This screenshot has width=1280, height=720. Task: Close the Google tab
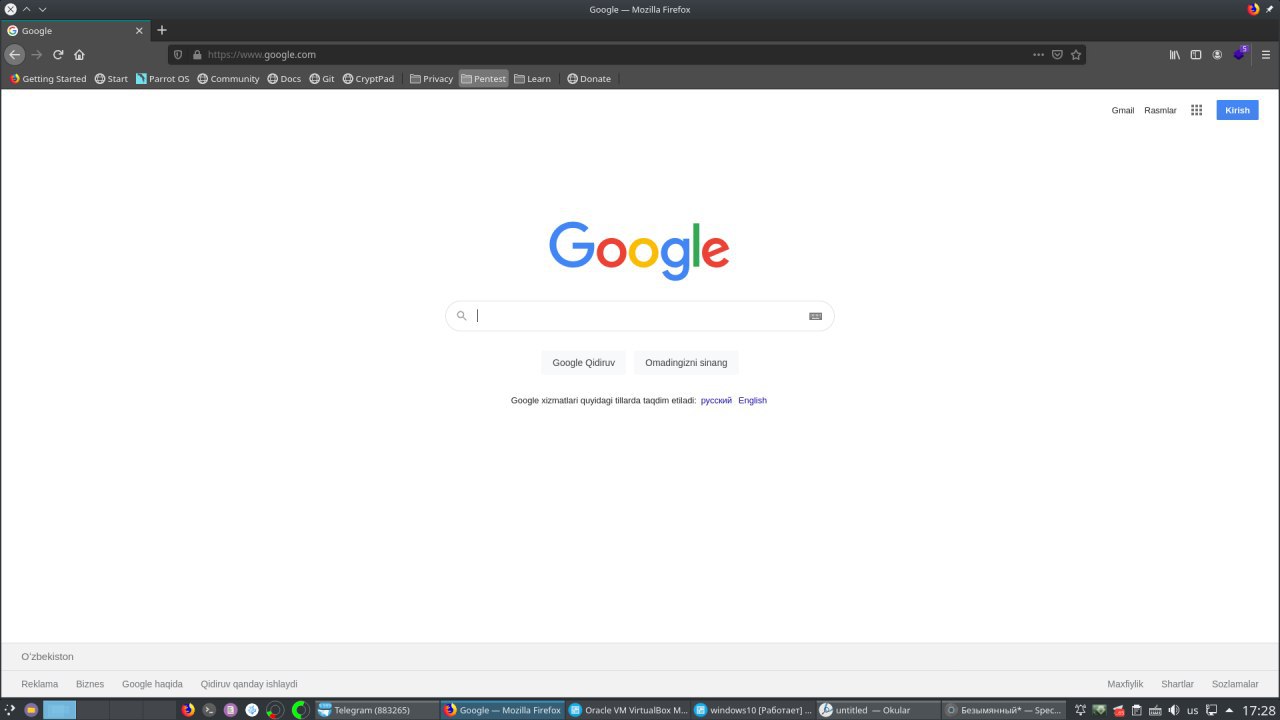point(139,31)
